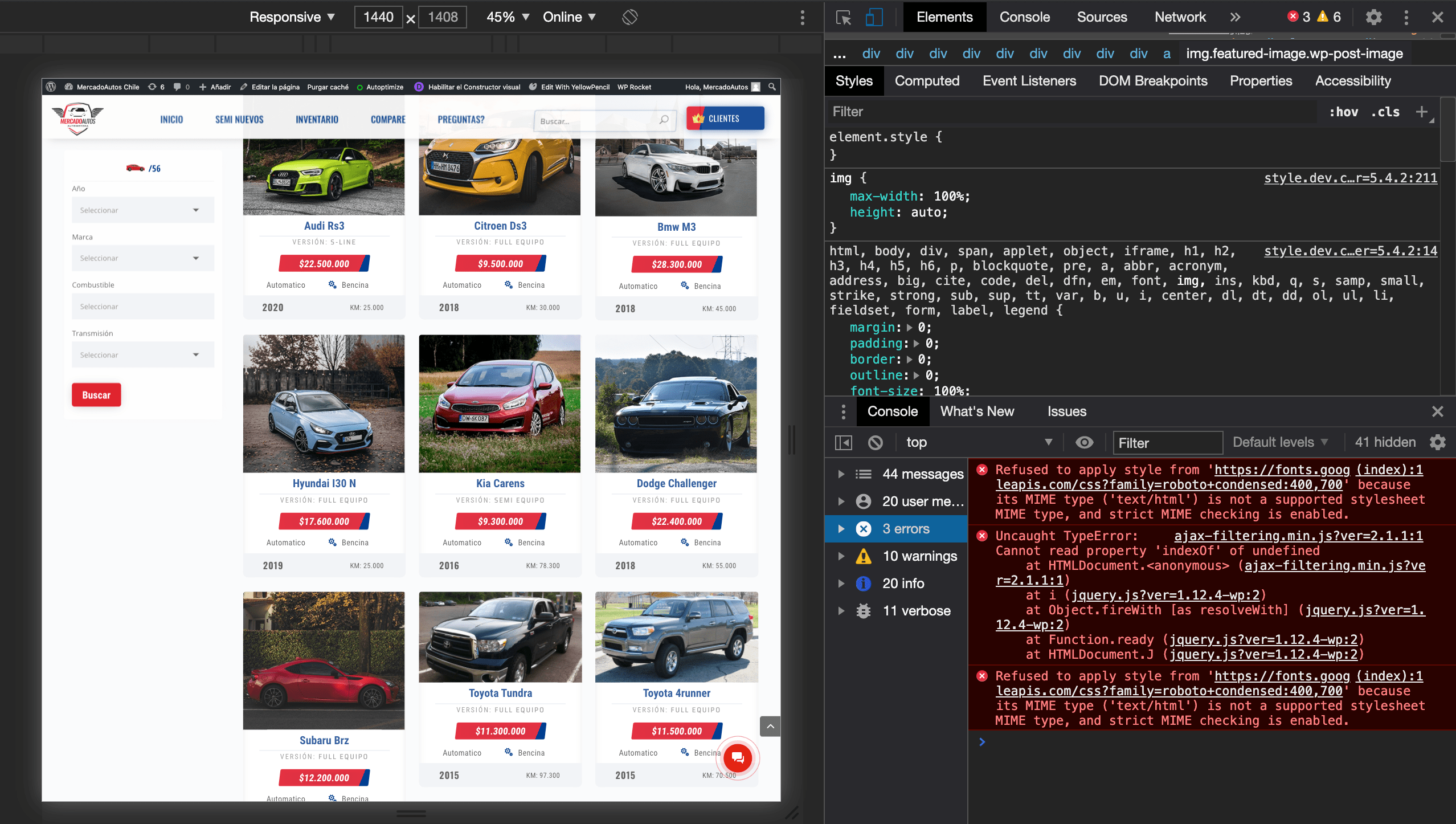The width and height of the screenshot is (1456, 824).
Task: Open the Marca Seleccionar dropdown
Action: [143, 258]
